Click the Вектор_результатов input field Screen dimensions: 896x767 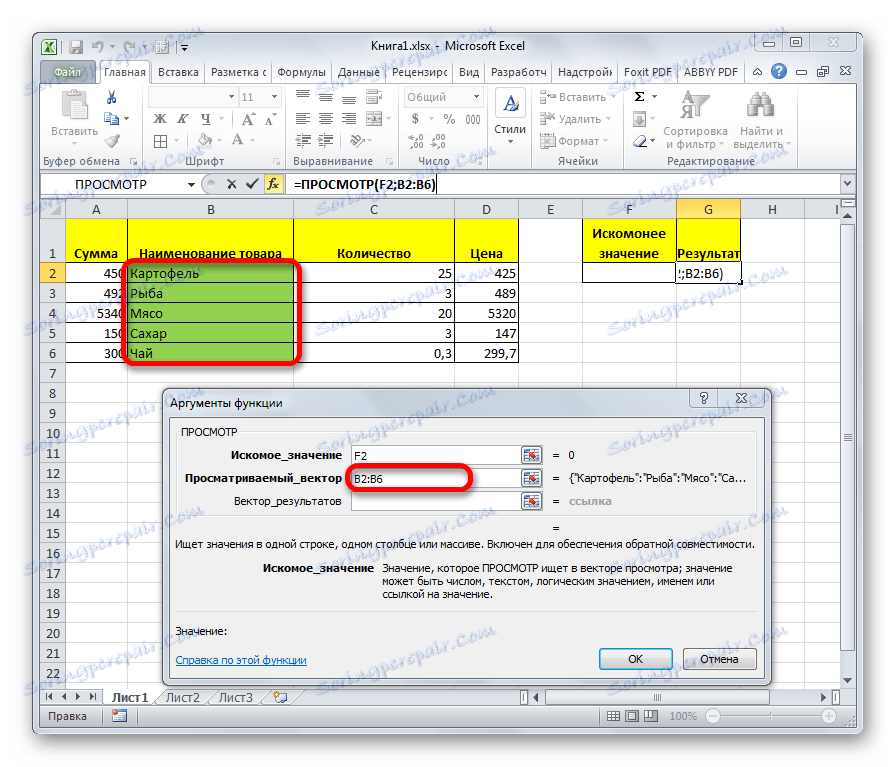436,501
